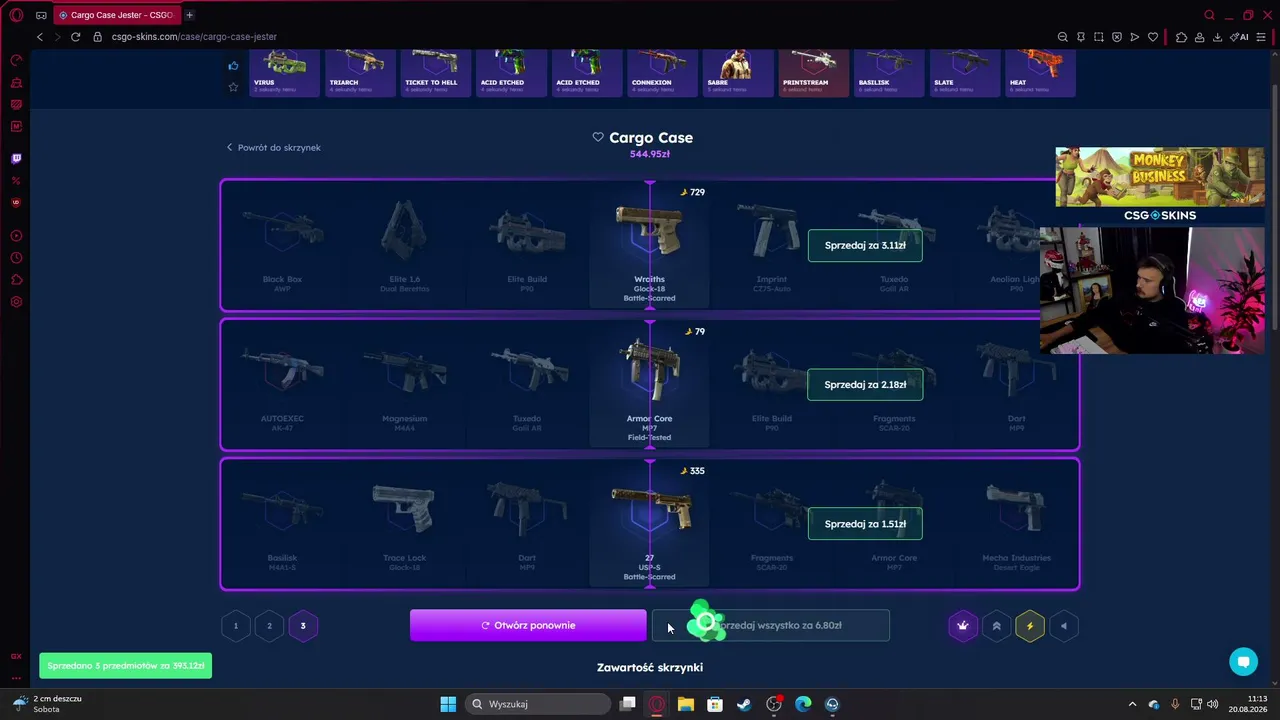Sell the Wraiths Glock-18 for 3.11zł
This screenshot has height=720, width=1280.
click(x=865, y=245)
